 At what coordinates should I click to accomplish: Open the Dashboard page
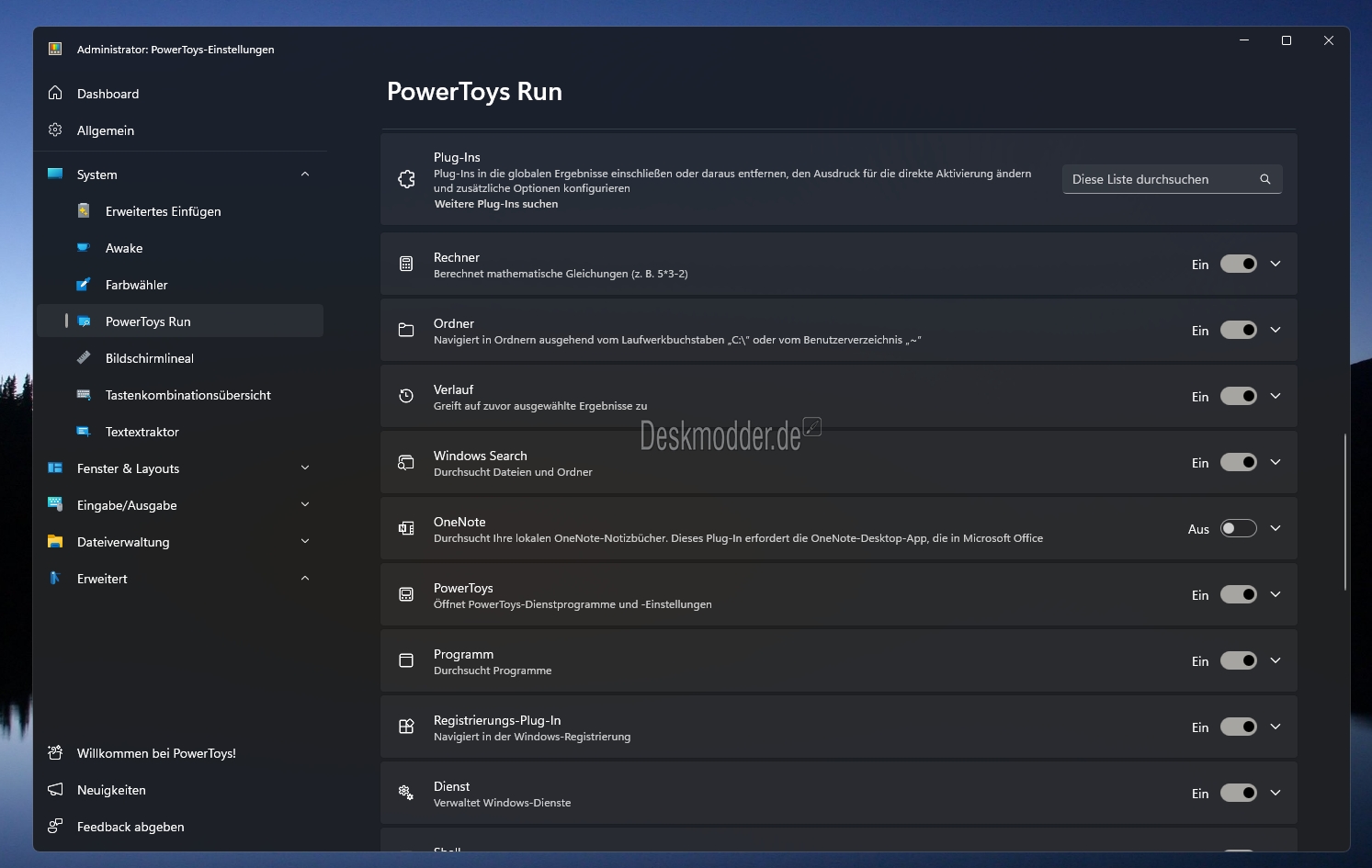coord(180,94)
